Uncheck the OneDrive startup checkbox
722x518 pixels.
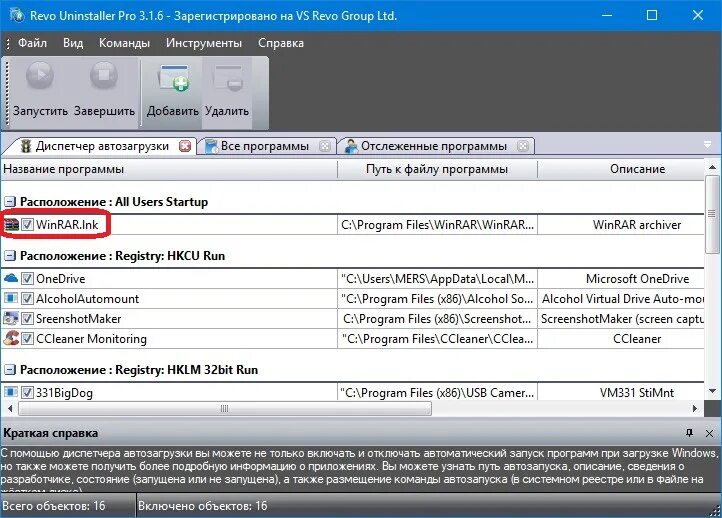(x=27, y=279)
